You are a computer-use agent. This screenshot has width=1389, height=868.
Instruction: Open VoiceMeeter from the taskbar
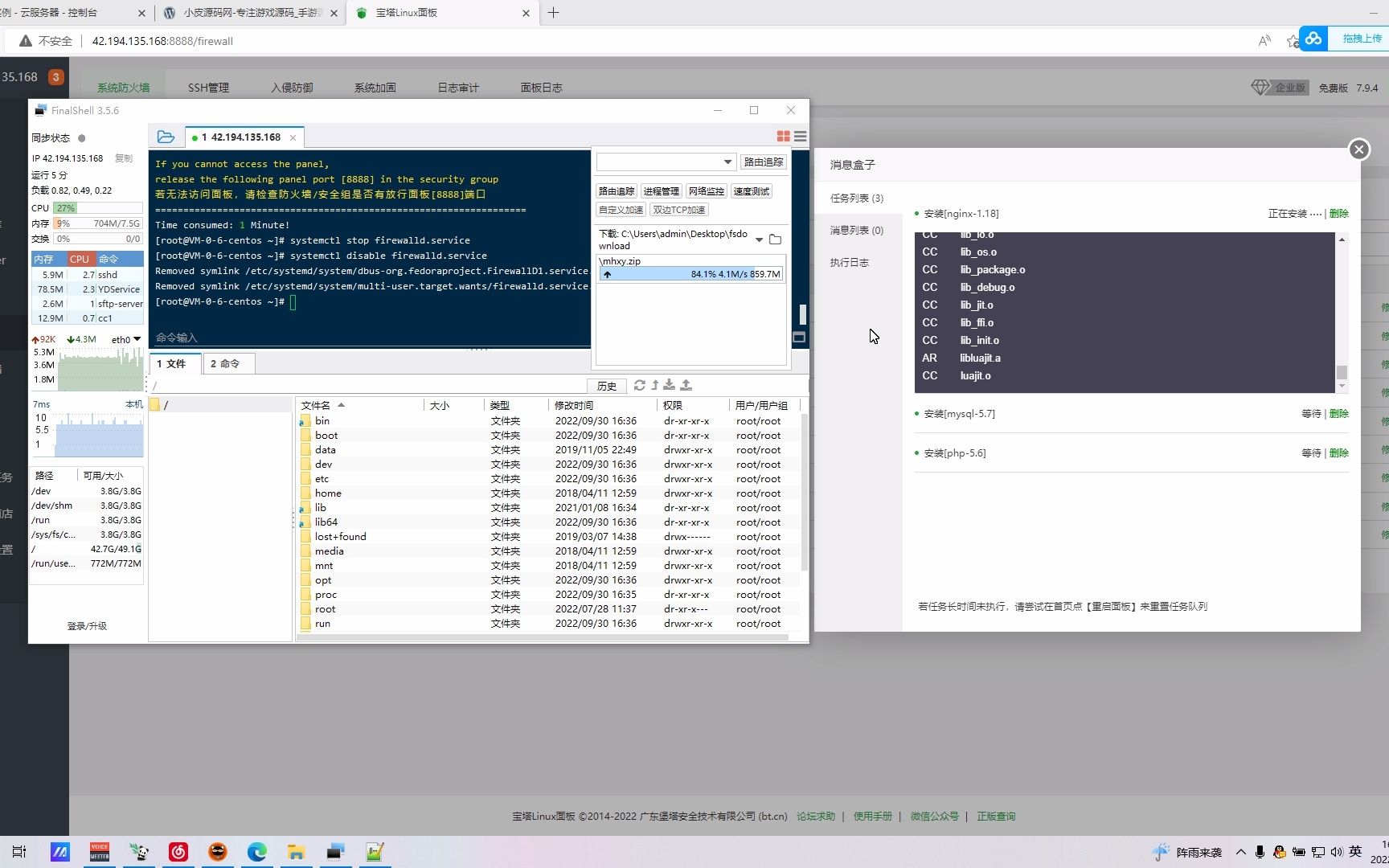click(99, 852)
